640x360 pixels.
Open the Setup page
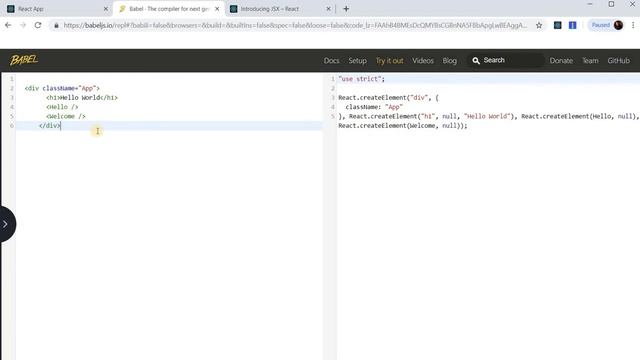357,60
